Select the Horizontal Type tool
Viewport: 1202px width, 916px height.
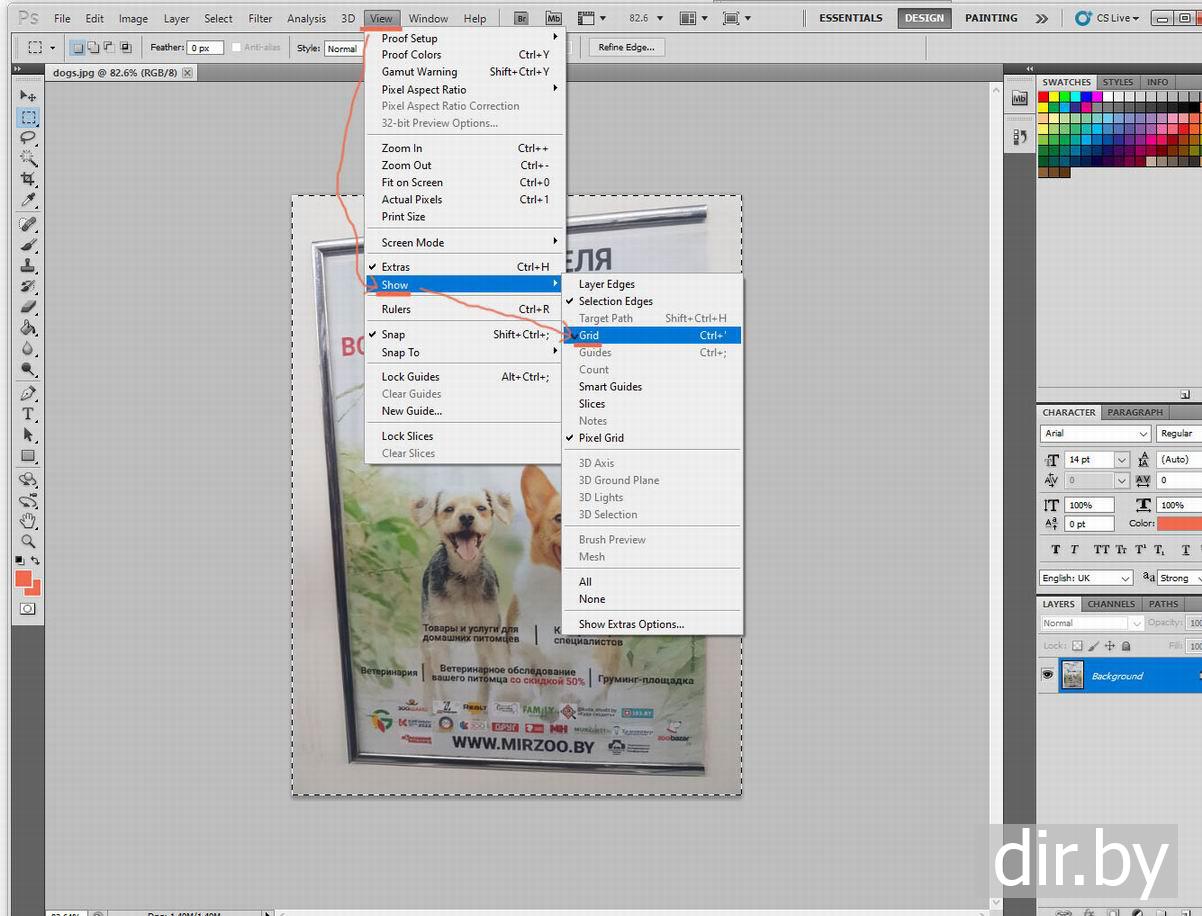pos(28,414)
